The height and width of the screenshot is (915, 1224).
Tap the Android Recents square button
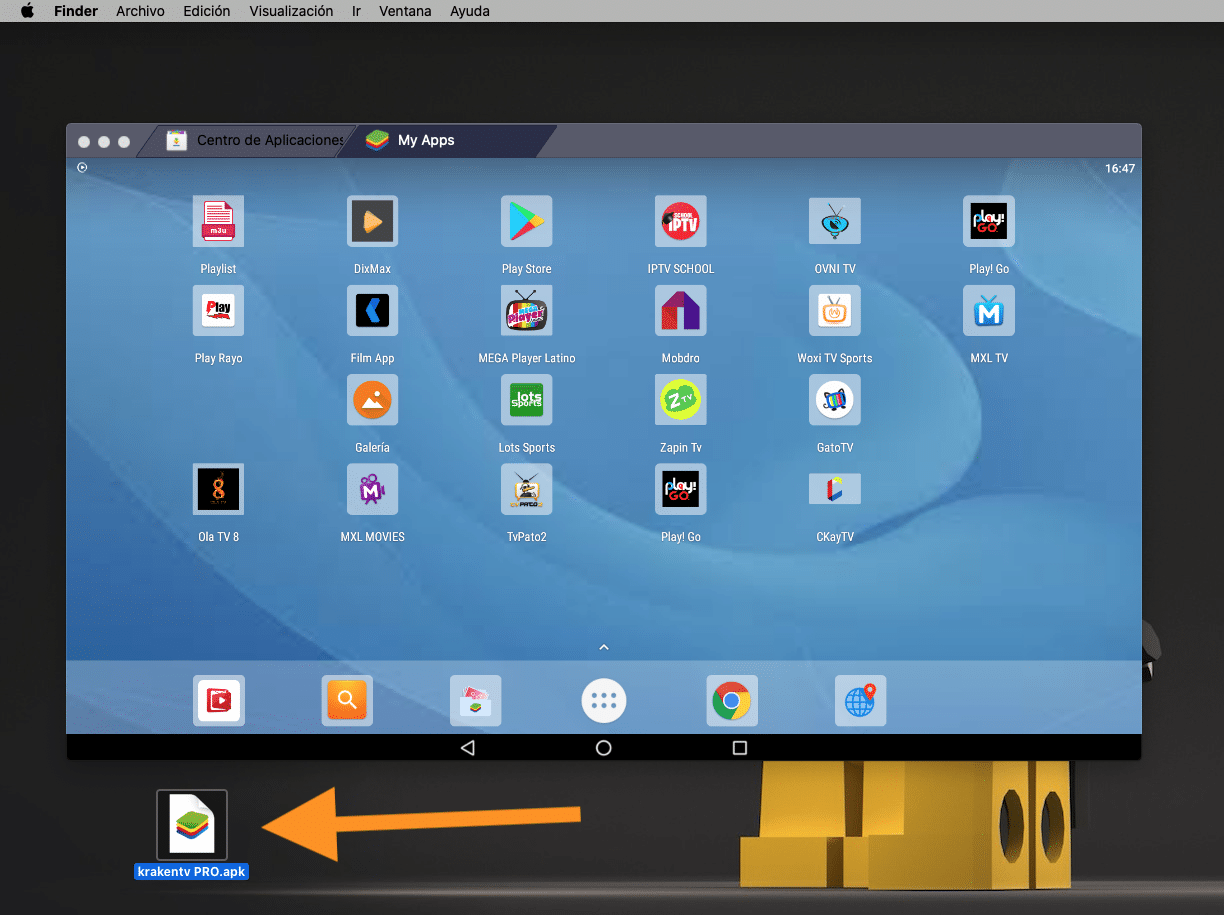pos(740,747)
